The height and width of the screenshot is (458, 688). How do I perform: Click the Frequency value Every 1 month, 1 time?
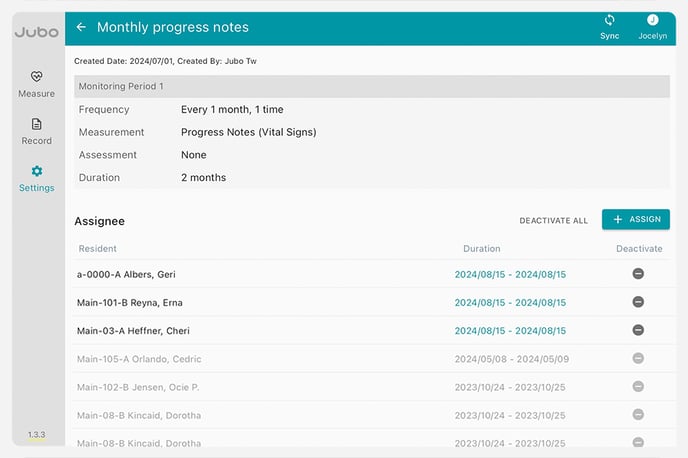point(232,110)
